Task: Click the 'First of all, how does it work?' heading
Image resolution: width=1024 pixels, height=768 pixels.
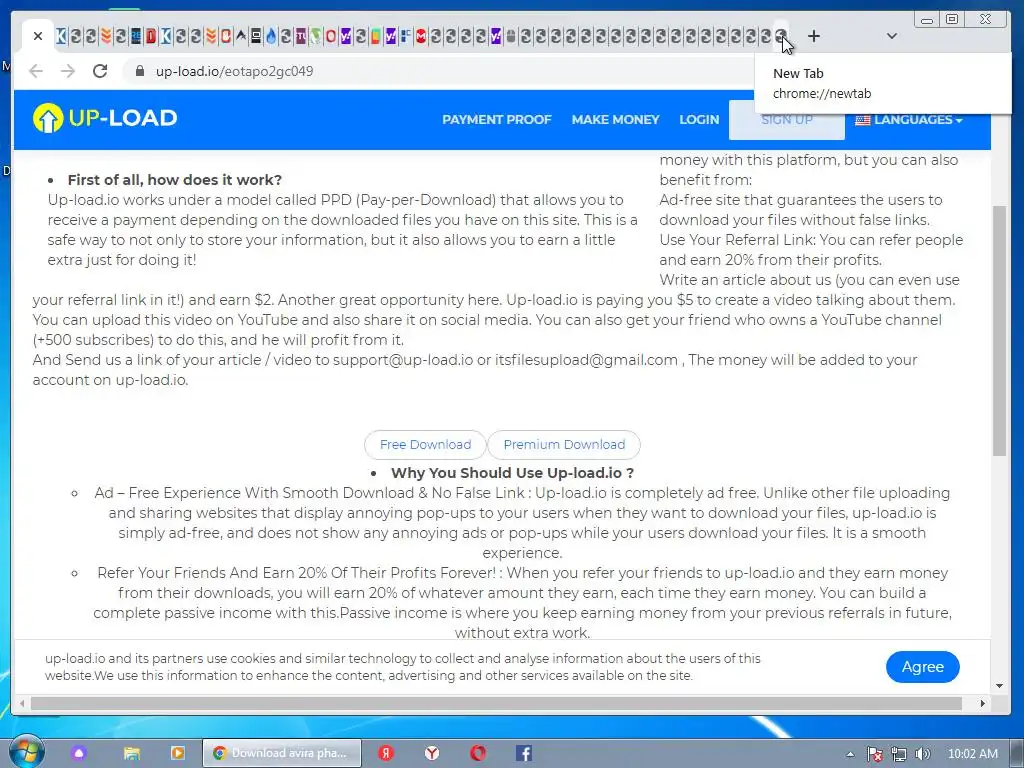Action: tap(174, 180)
